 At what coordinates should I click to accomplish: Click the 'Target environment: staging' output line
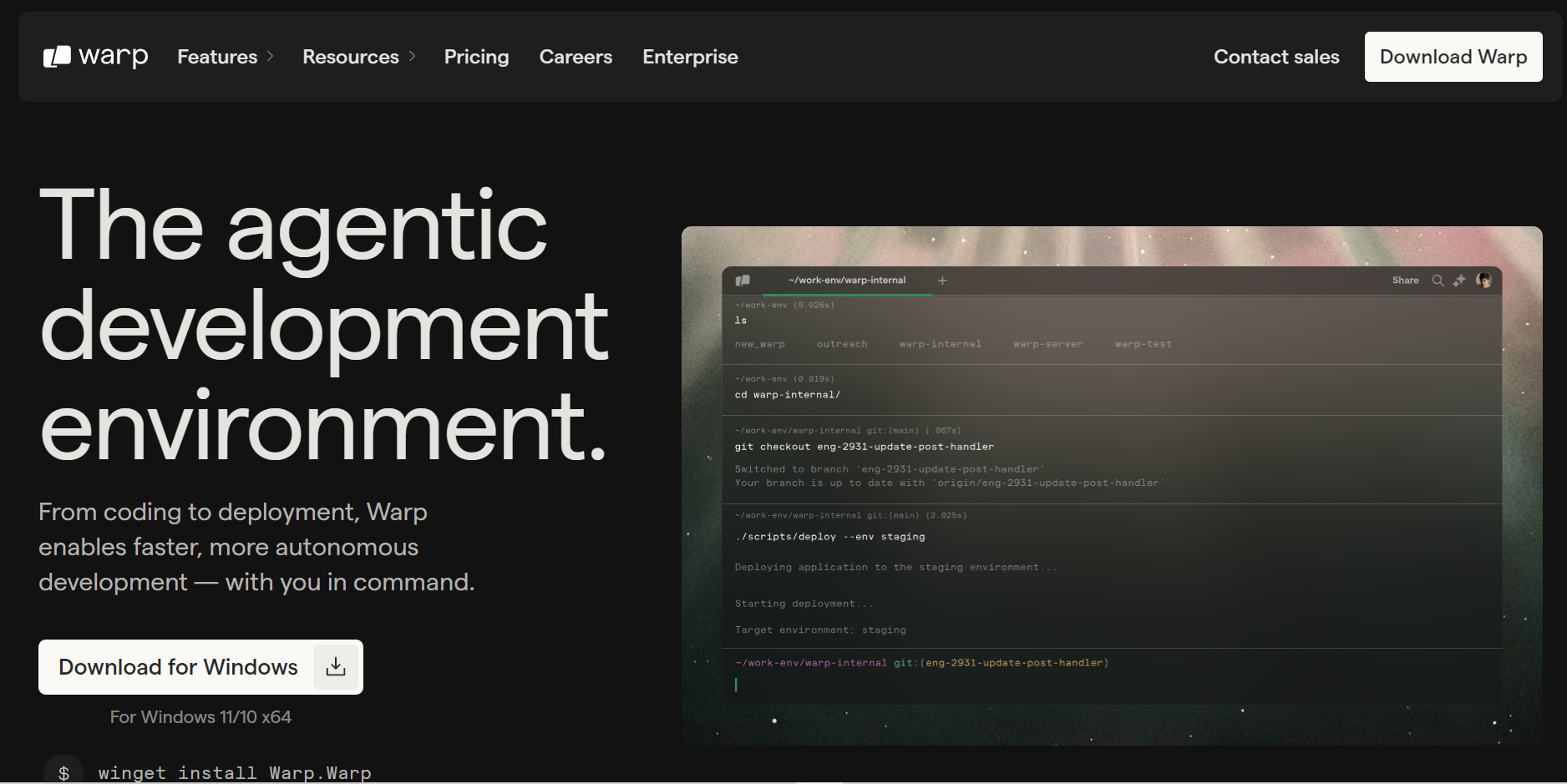[820, 630]
